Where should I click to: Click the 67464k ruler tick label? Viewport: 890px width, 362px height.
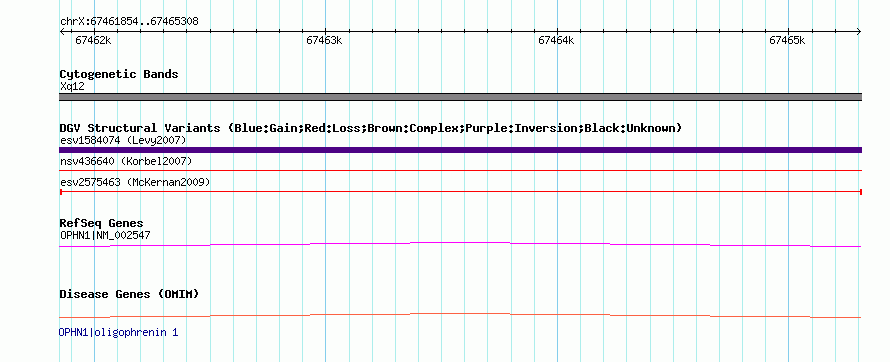[x=556, y=40]
